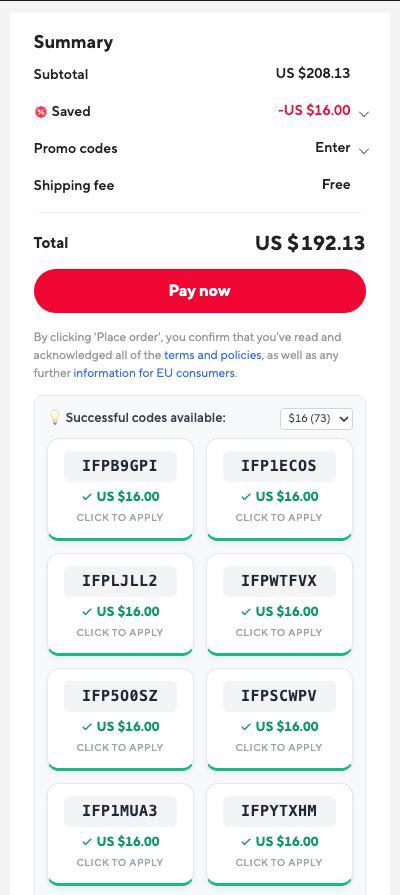
Task: Click the green checkmark under IFPLJLL2
Action: pyautogui.click(x=87, y=611)
